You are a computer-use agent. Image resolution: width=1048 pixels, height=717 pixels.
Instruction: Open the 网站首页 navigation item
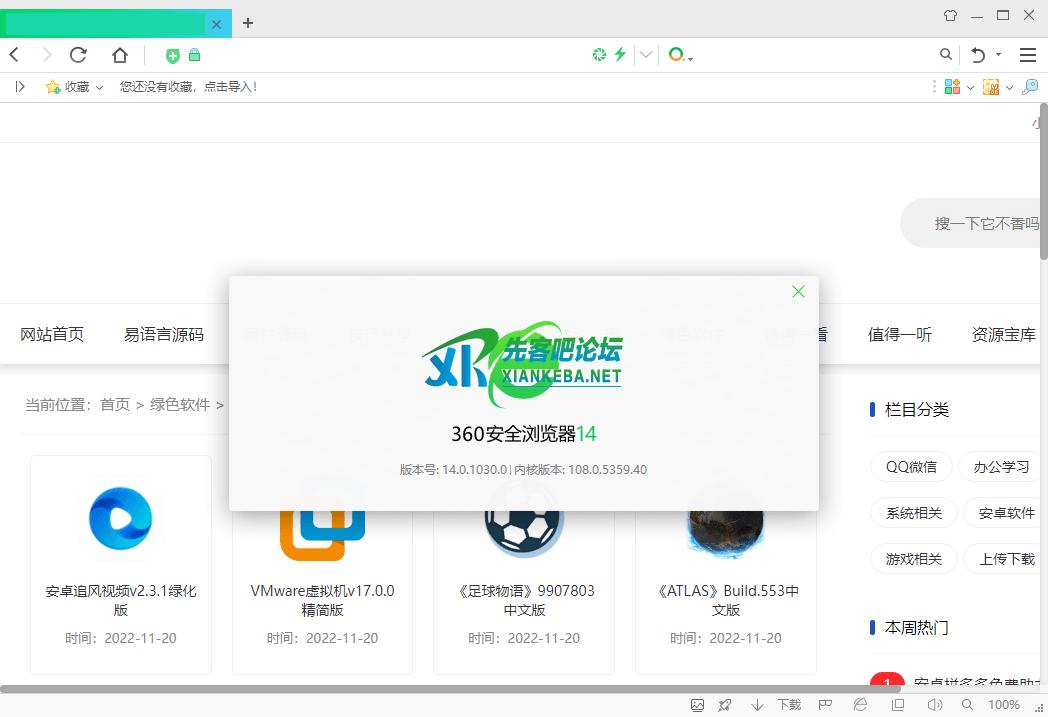coord(52,334)
